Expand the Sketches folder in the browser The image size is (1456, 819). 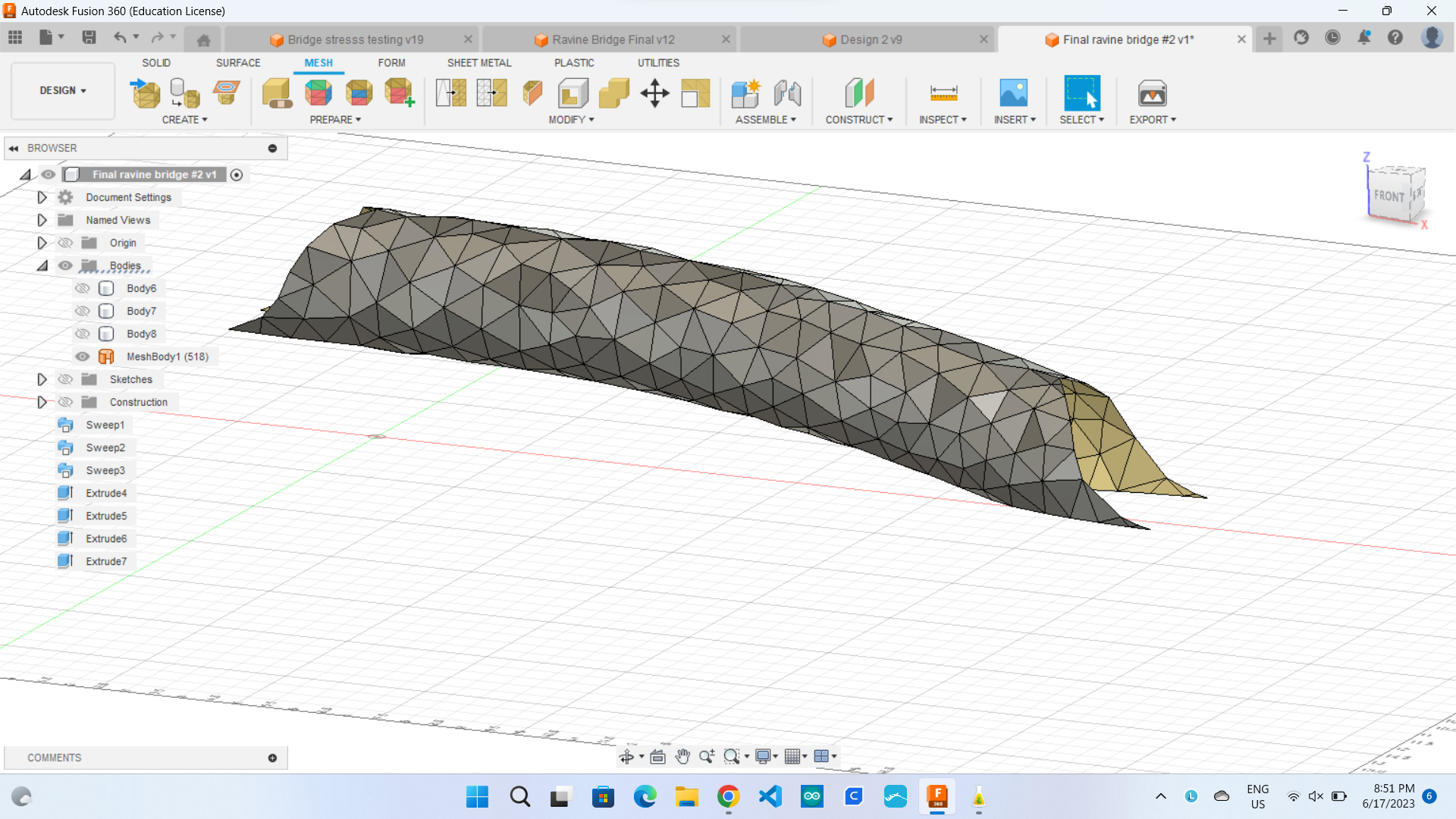(42, 379)
